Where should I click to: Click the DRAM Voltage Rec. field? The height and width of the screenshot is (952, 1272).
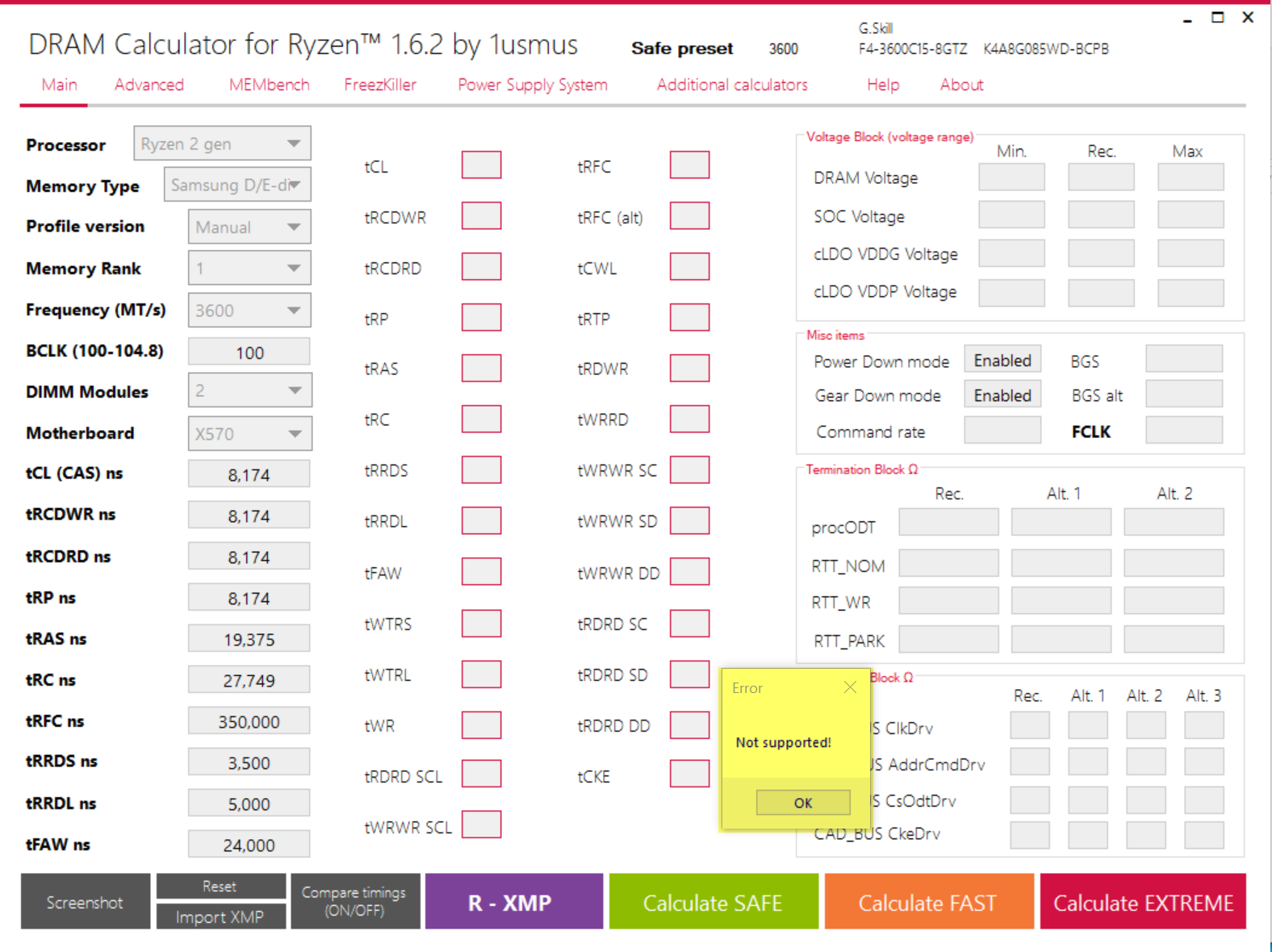click(x=1101, y=177)
